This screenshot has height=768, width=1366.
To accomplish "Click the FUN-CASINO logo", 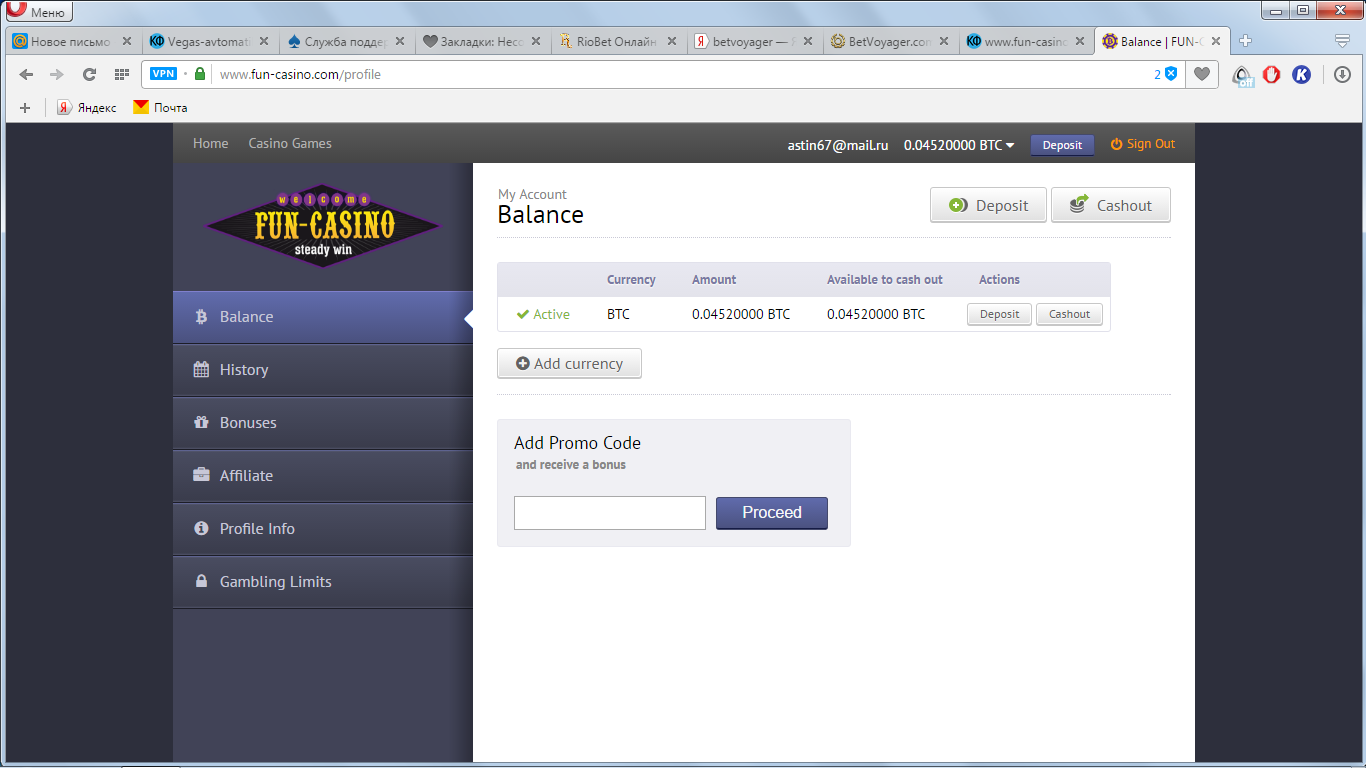I will pos(323,226).
